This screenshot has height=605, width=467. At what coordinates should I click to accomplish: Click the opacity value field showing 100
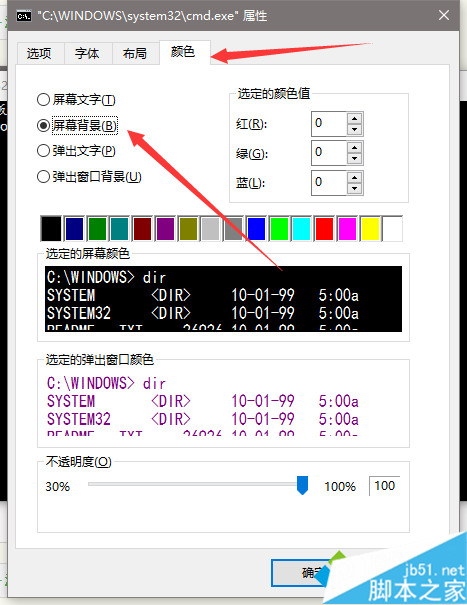tap(384, 486)
